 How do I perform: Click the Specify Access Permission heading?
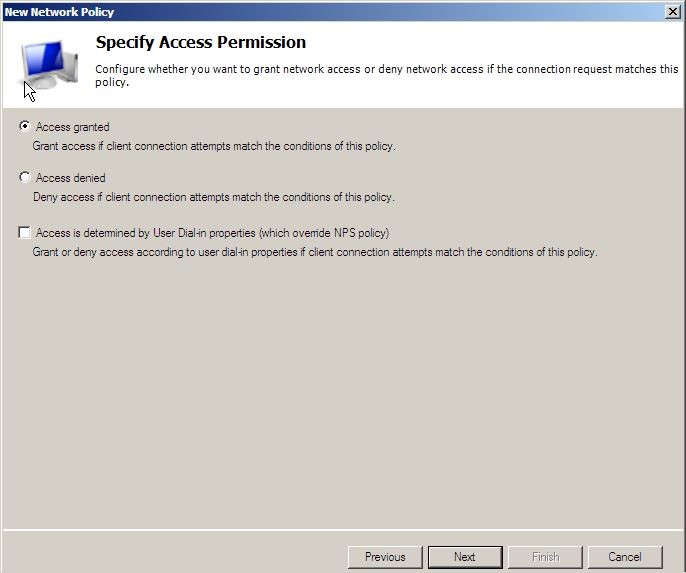click(201, 42)
